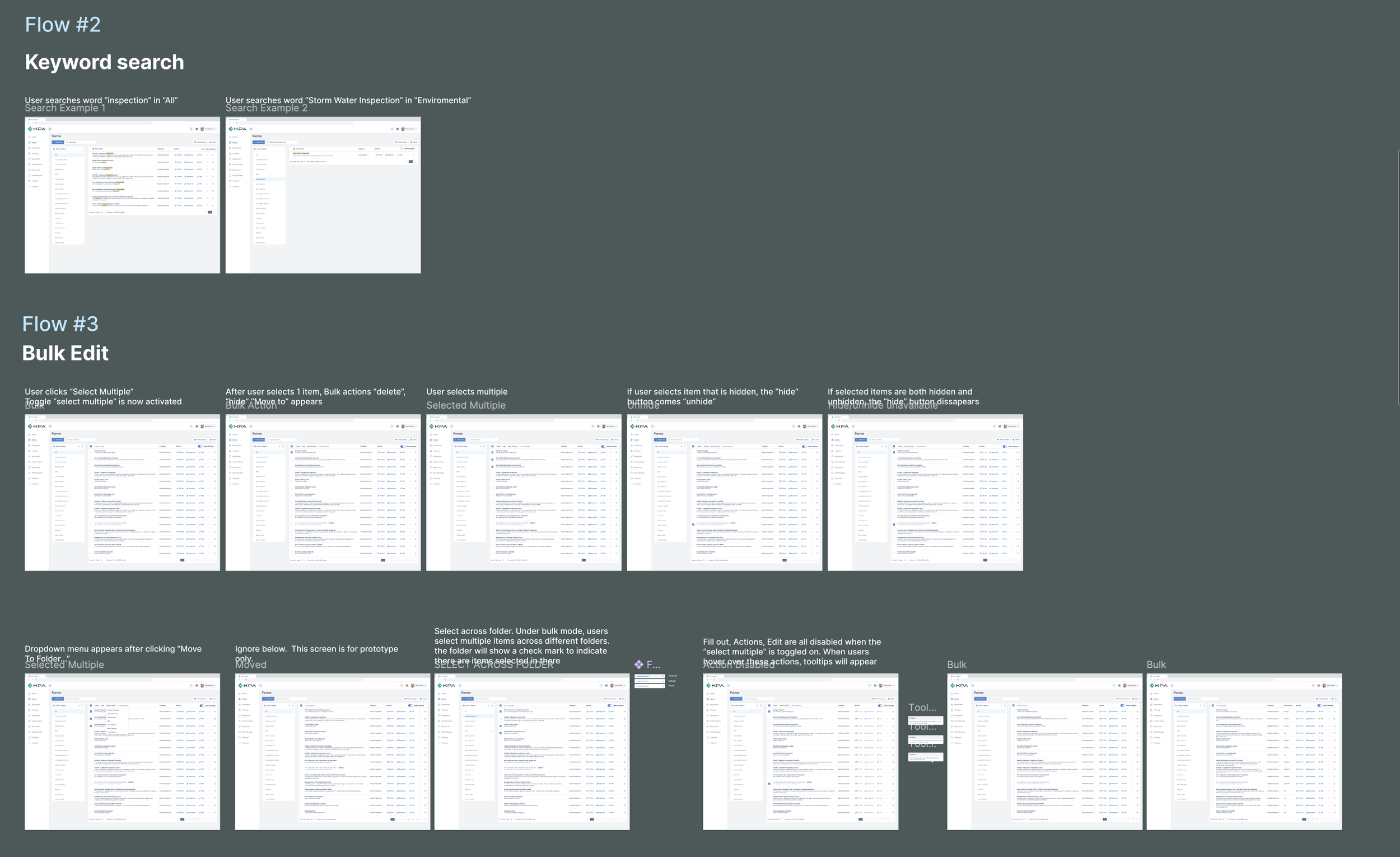
Task: Open user name dropdown in Search Example 2 header
Action: click(x=410, y=129)
